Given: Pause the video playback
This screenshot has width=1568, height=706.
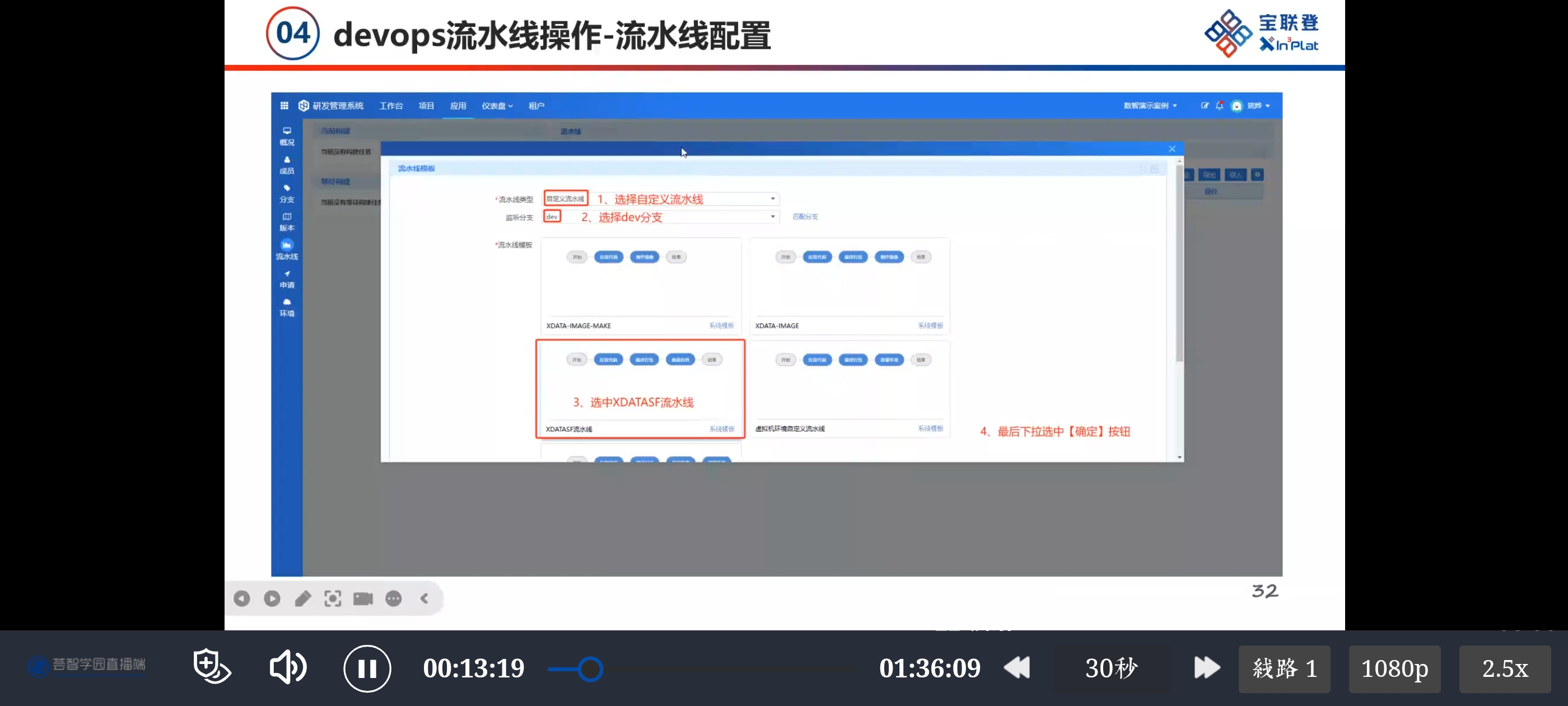Looking at the screenshot, I should pyautogui.click(x=367, y=668).
